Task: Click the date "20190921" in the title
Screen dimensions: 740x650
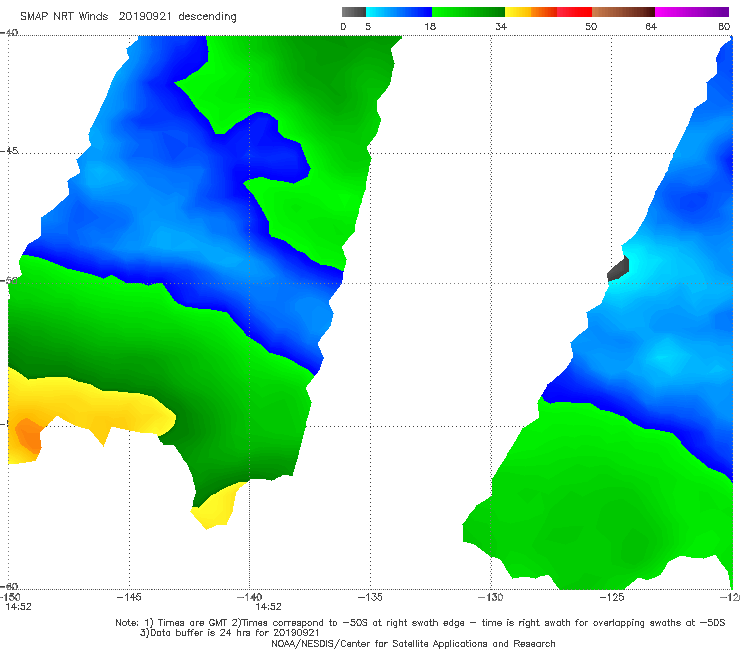Action: pos(145,16)
